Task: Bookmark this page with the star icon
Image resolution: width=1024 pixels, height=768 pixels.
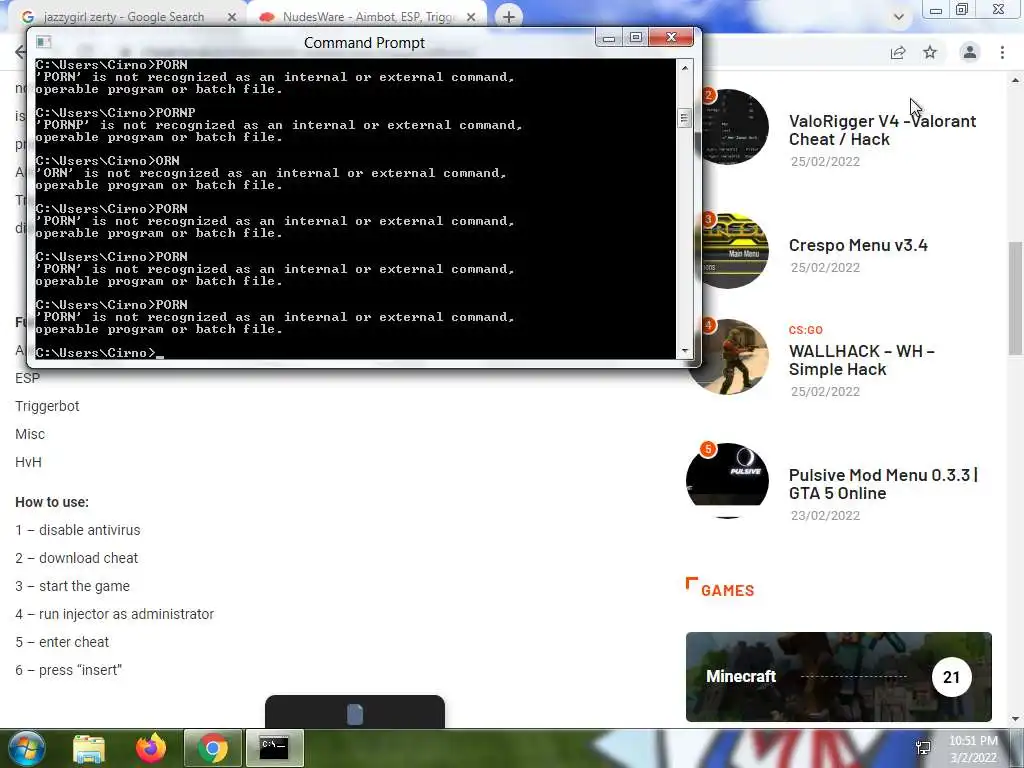Action: [x=930, y=52]
